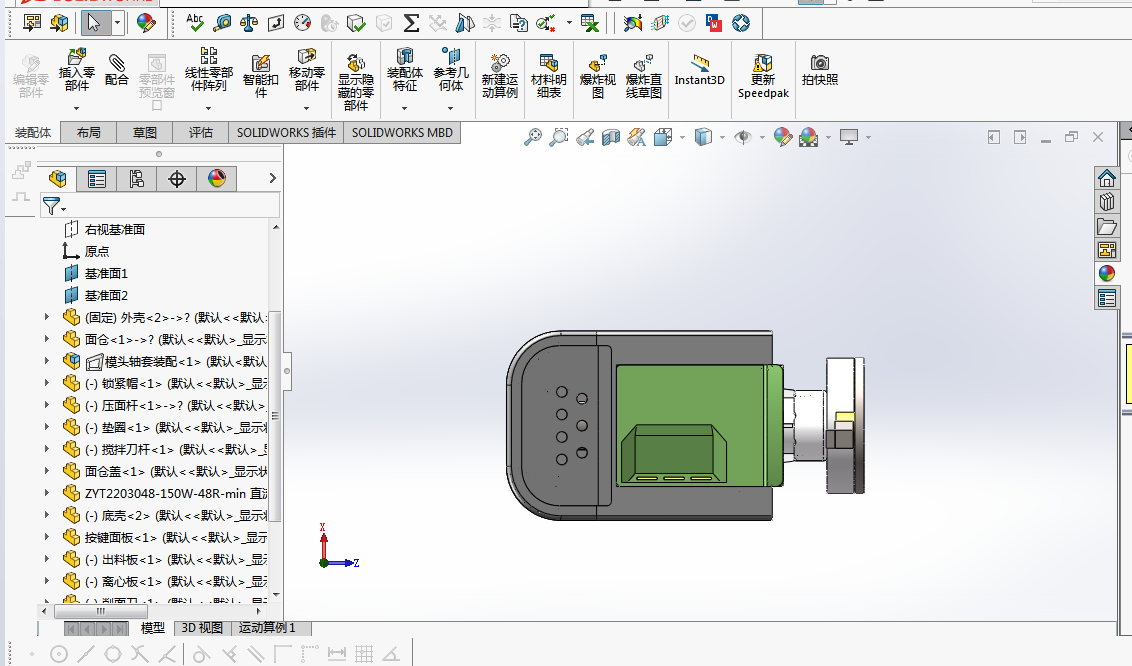Select 基准面2 in the feature tree
This screenshot has height=666, width=1132.
point(106,295)
